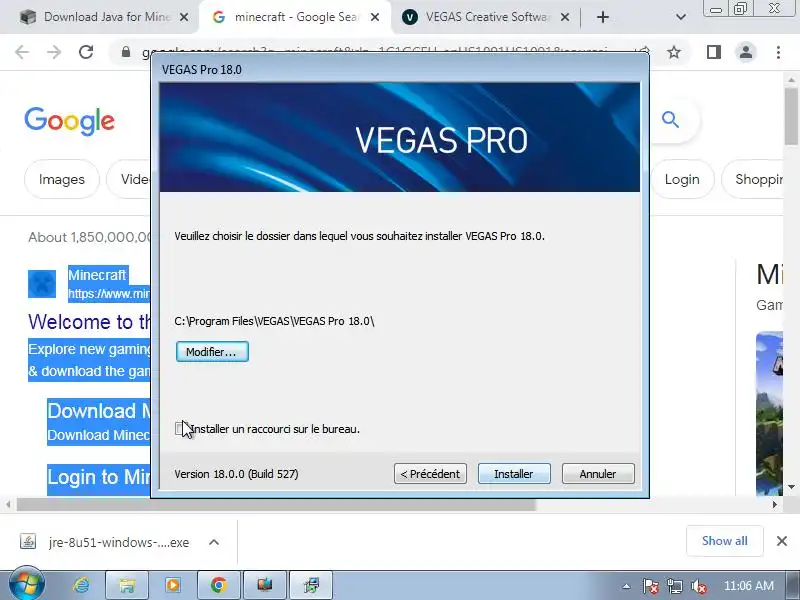This screenshot has height=600, width=800.
Task: Reload the current page
Action: click(x=86, y=52)
